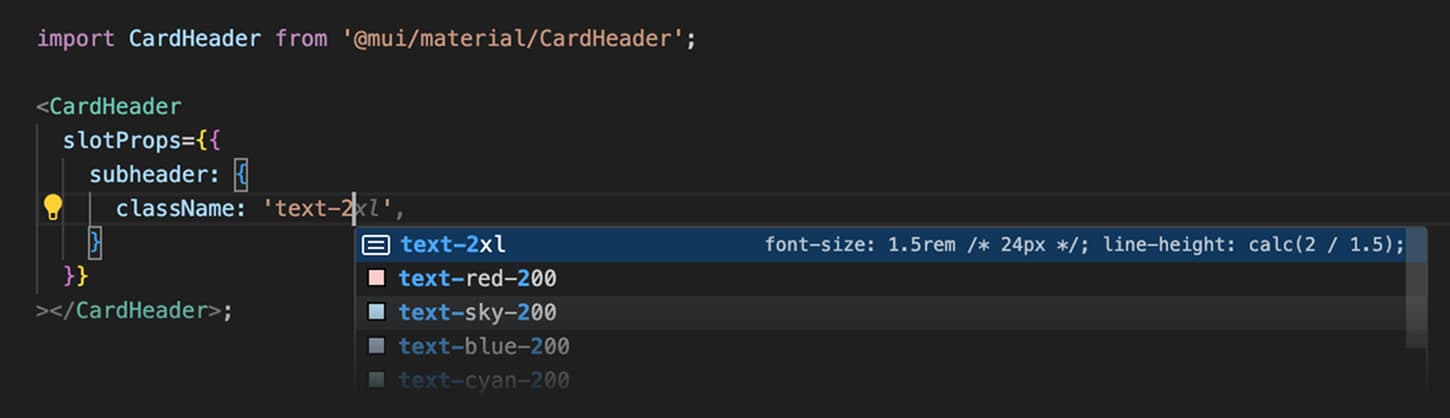Viewport: 1450px width, 418px height.
Task: Choose the text-red-200 suggestion
Action: (x=477, y=278)
